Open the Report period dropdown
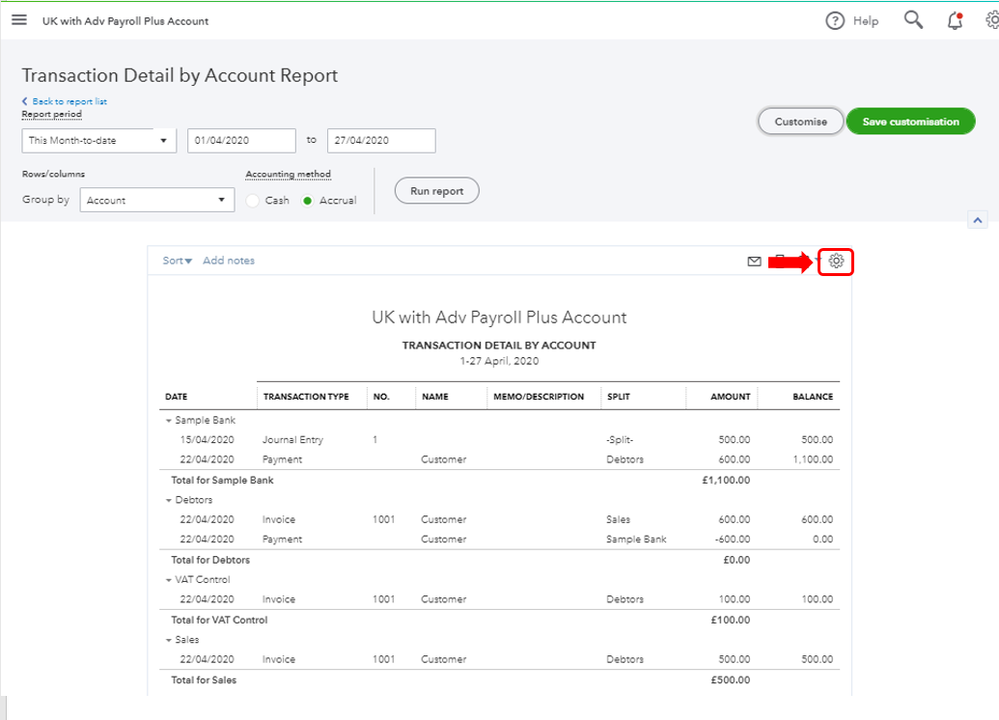Screen dimensions: 999x720 pos(98,141)
